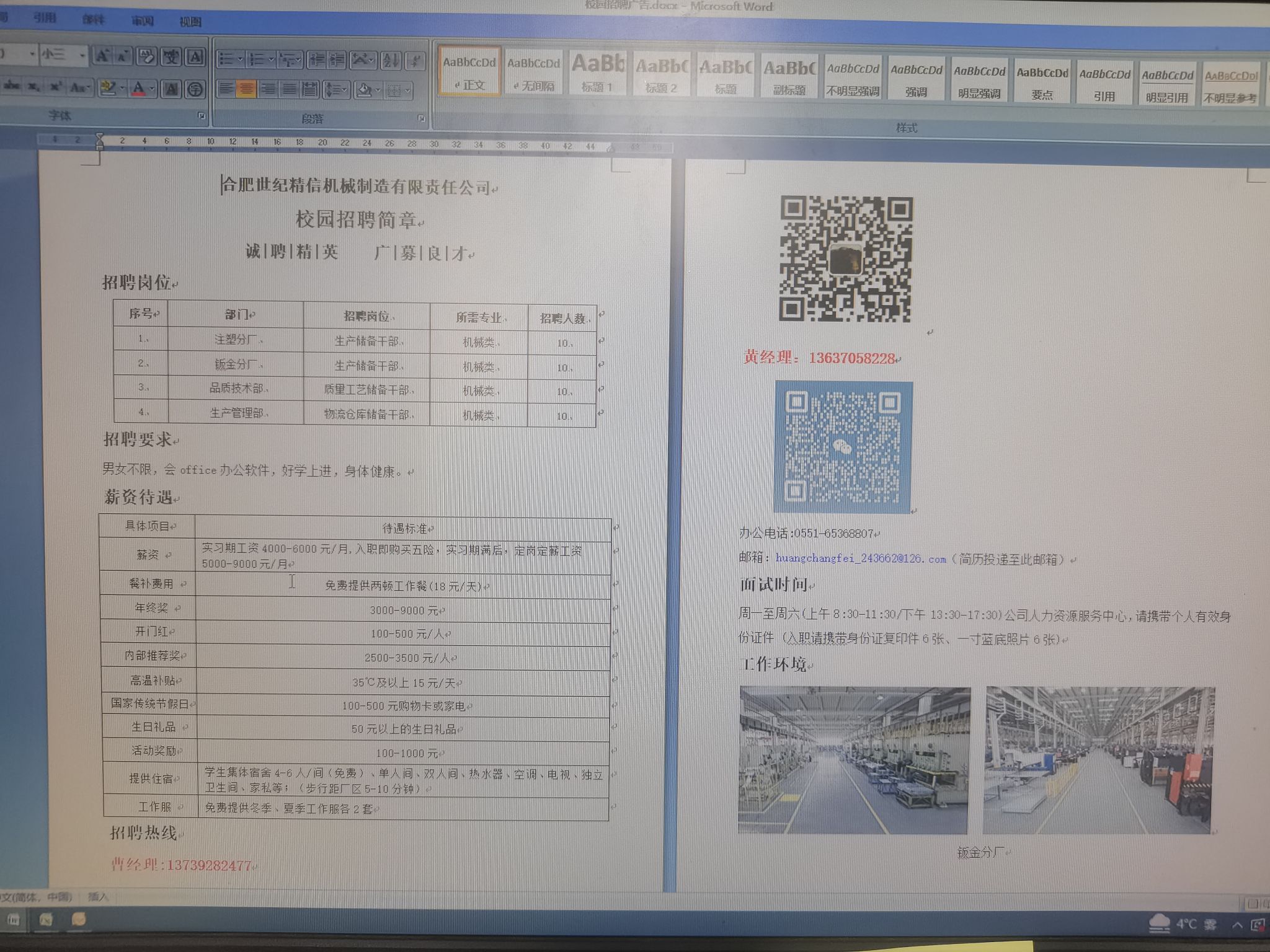The height and width of the screenshot is (952, 1270).
Task: Open the line spacing dropdown
Action: coord(336,90)
